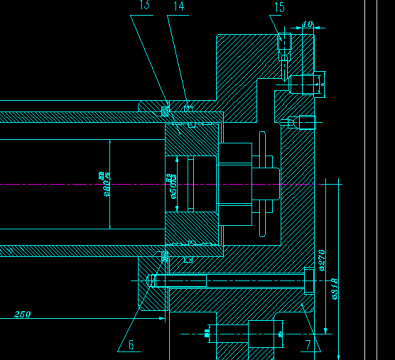395x360 pixels.
Task: Pick the vertical handwheel disc at center right
Action: (263, 184)
